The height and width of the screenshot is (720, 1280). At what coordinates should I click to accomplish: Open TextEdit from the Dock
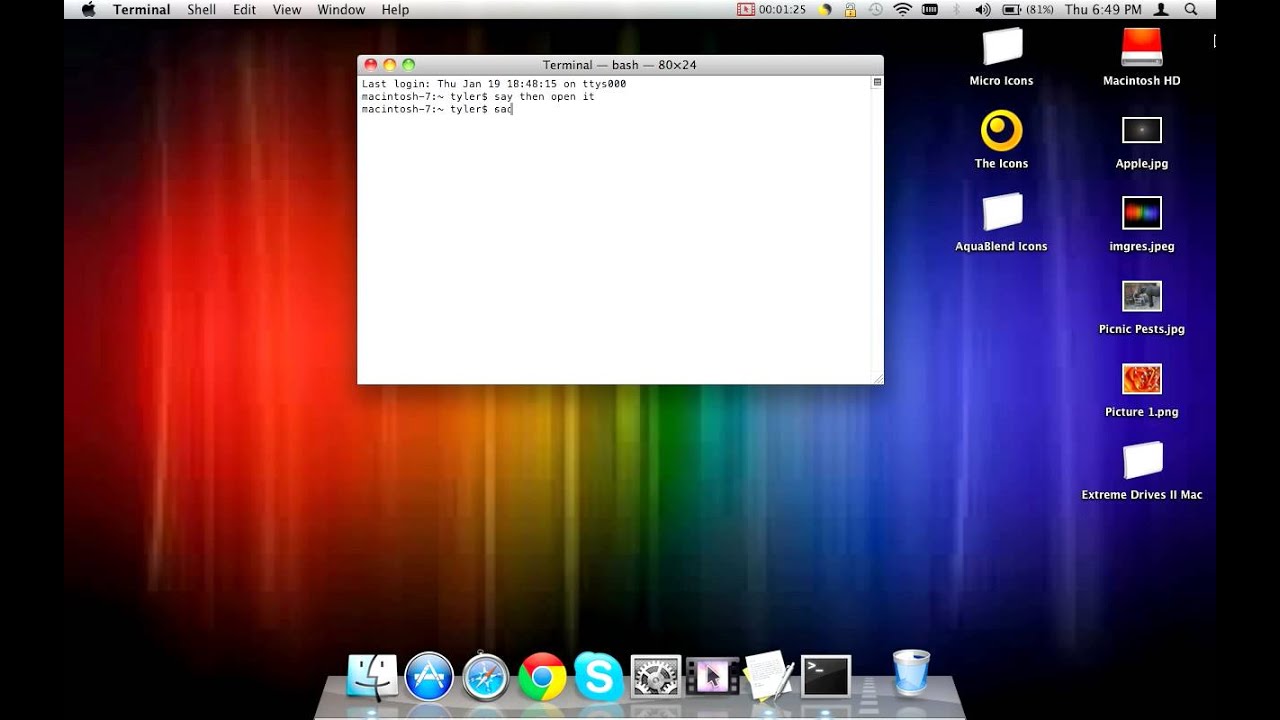pyautogui.click(x=768, y=676)
